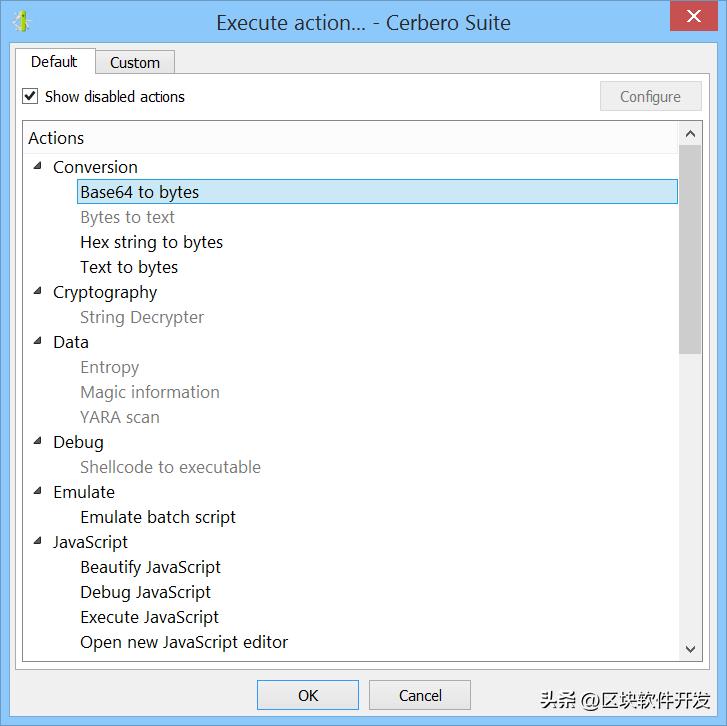
Task: Select String Decrypter action
Action: [x=142, y=317]
